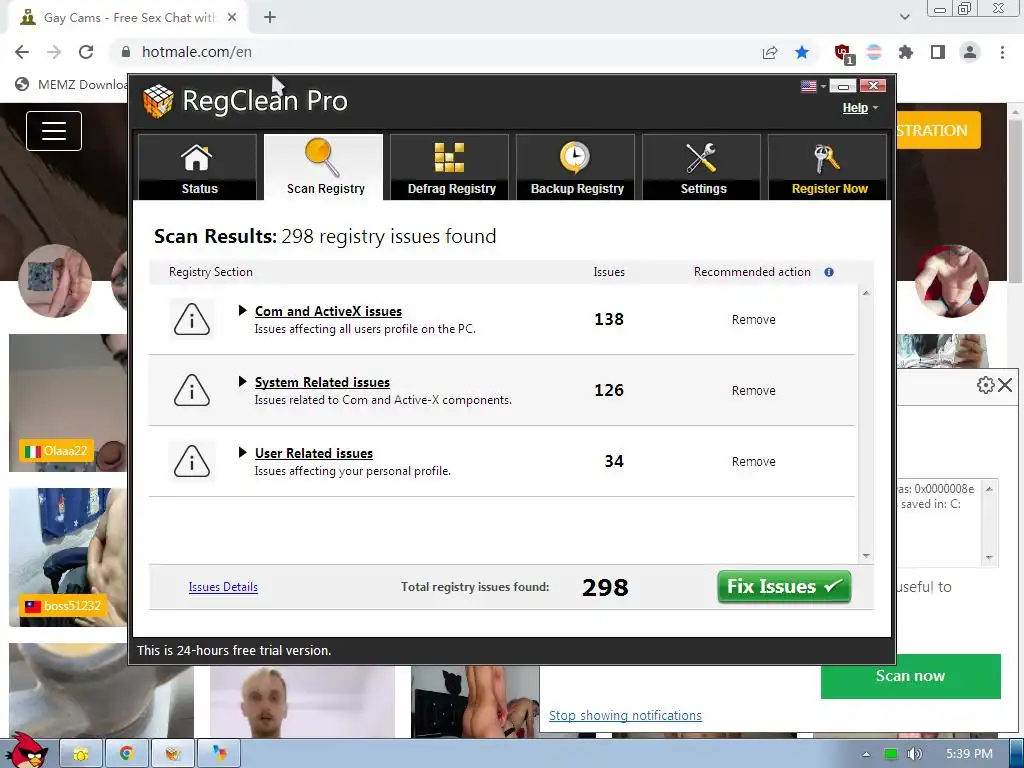1024x768 pixels.
Task: Click the results list scroll up arrow
Action: (x=866, y=293)
